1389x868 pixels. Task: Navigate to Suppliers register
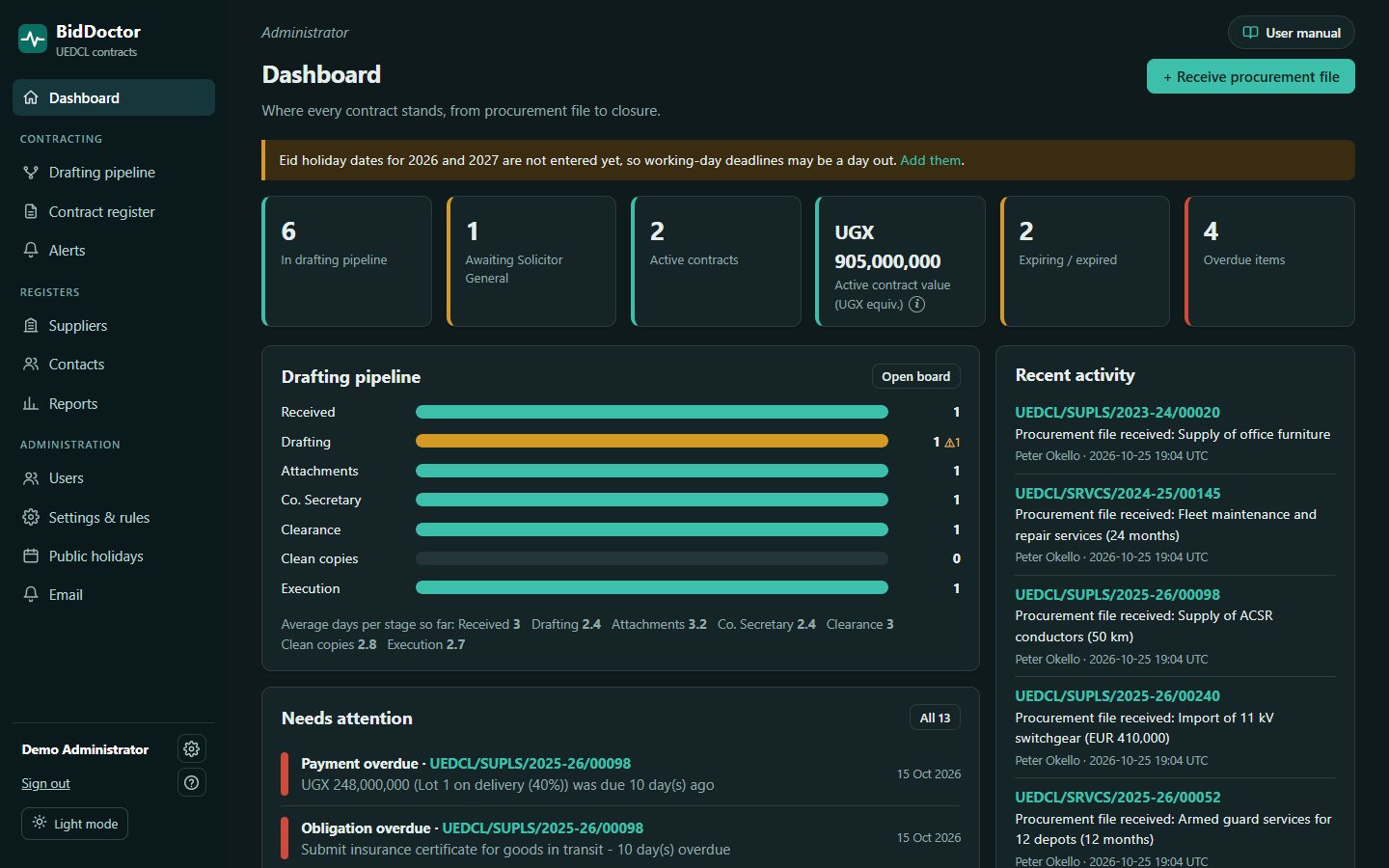click(x=114, y=325)
